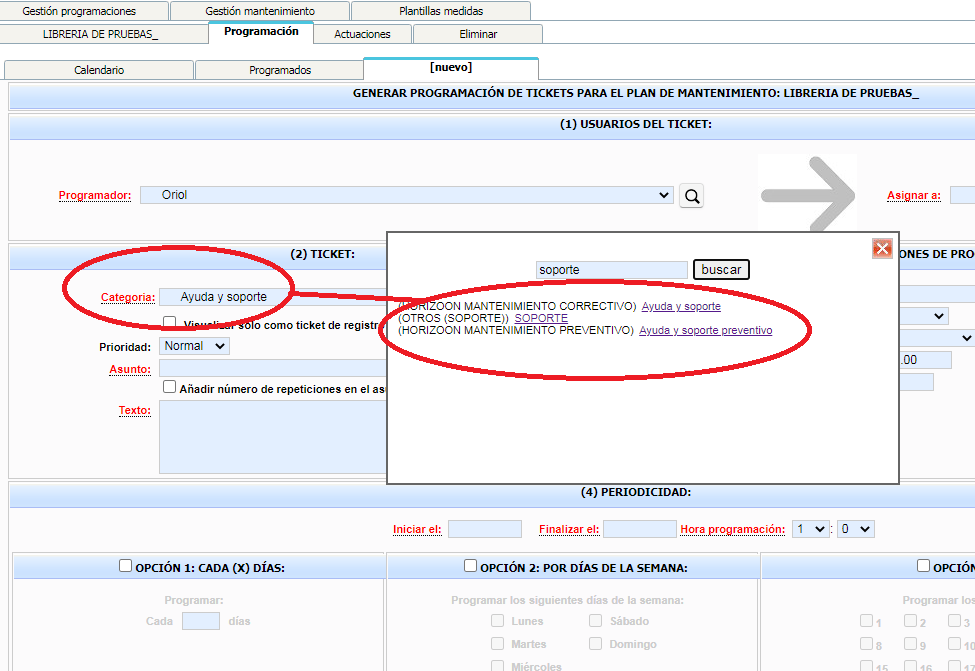The height and width of the screenshot is (671, 975).
Task: Tick the day 9 checkbox of the month
Action: [x=910, y=643]
